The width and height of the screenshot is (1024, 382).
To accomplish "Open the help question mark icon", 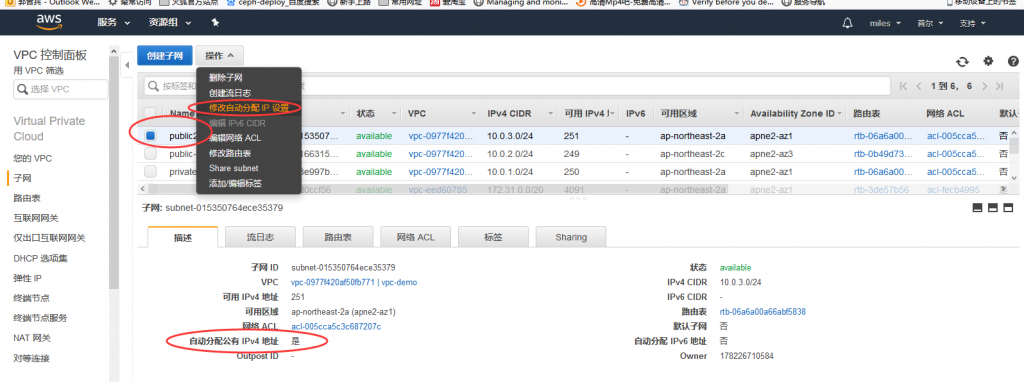I will click(x=1013, y=61).
